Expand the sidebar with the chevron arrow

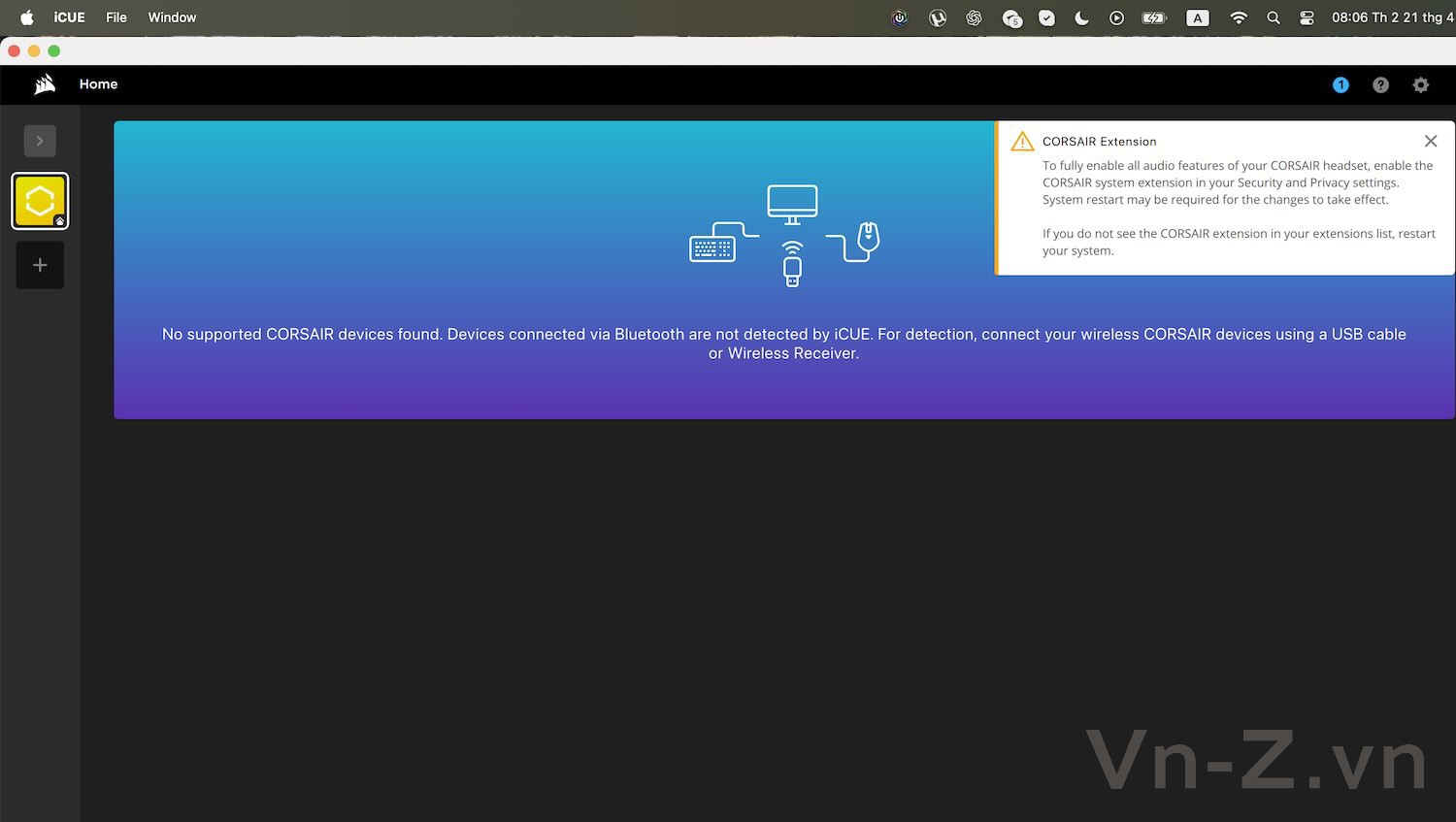[40, 141]
